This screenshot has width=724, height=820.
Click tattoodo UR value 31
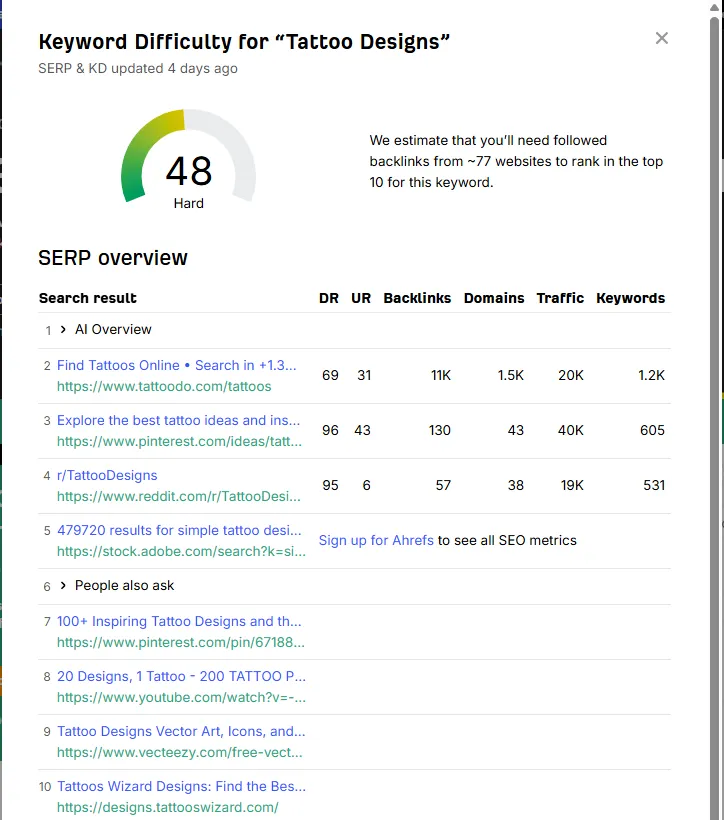[x=364, y=375]
